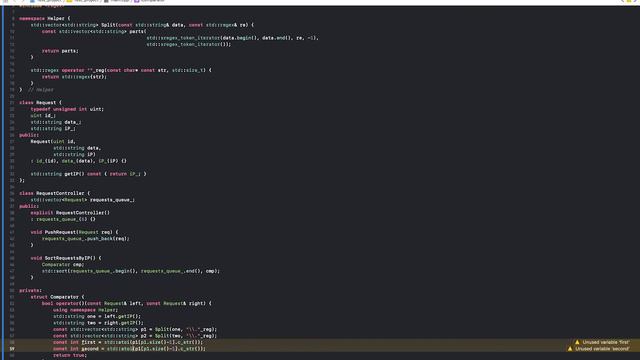
Task: Click the "struct Comparator {" line
Action: point(58,297)
